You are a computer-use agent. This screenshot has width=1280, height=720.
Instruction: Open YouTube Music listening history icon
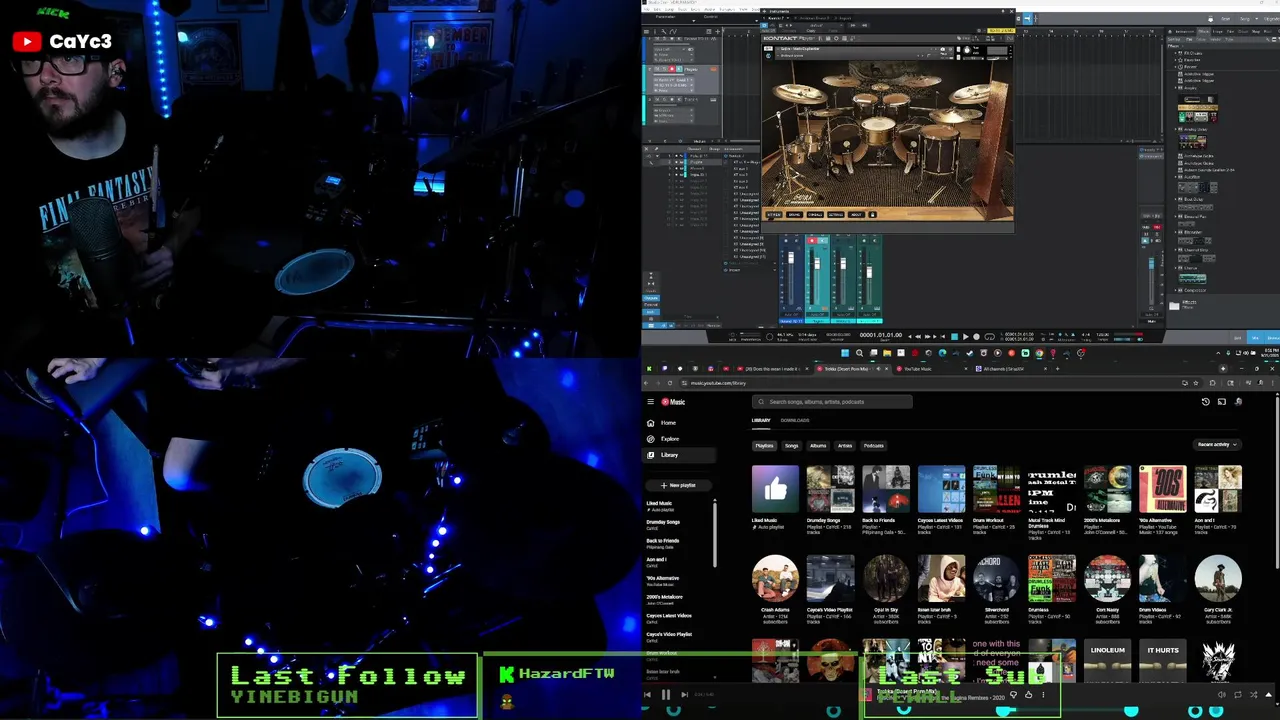[1205, 401]
